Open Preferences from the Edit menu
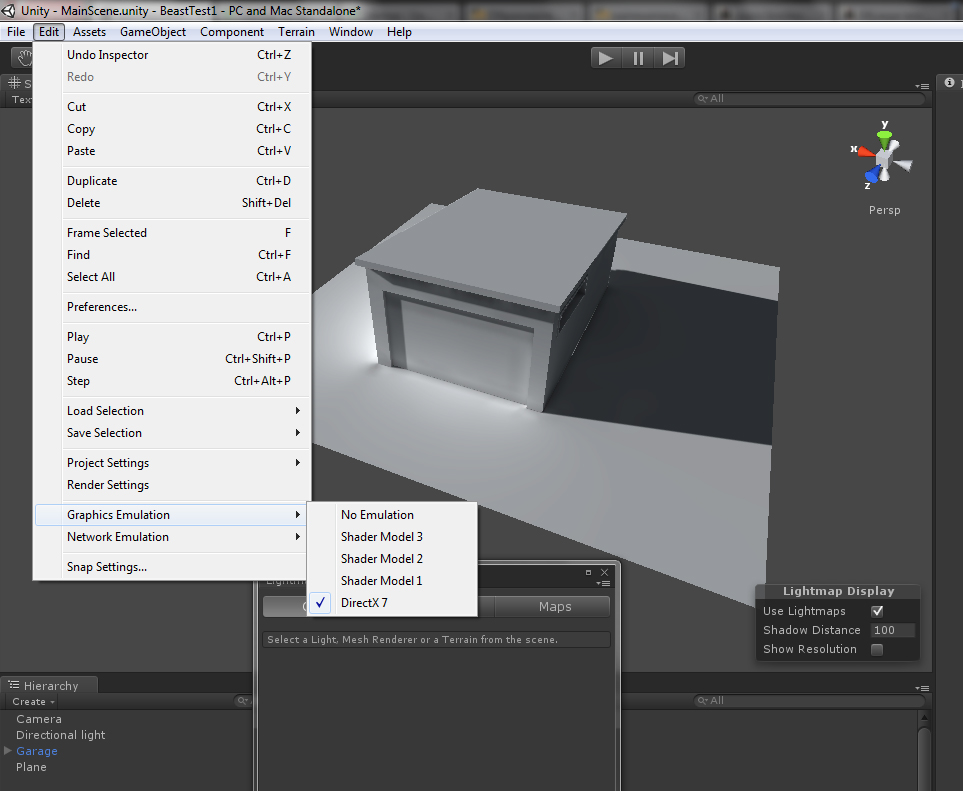 101,307
